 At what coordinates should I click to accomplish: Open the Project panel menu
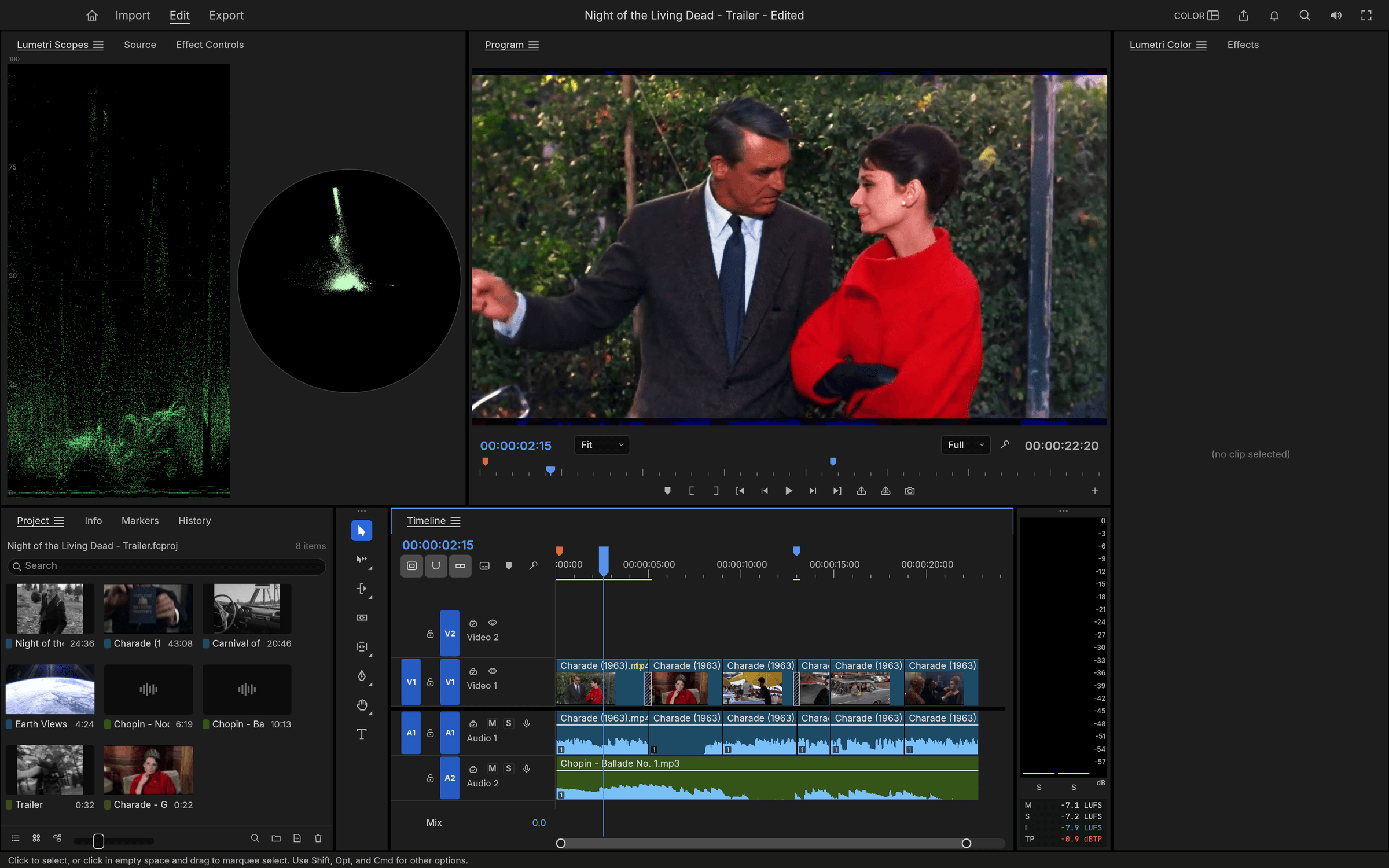click(x=58, y=521)
